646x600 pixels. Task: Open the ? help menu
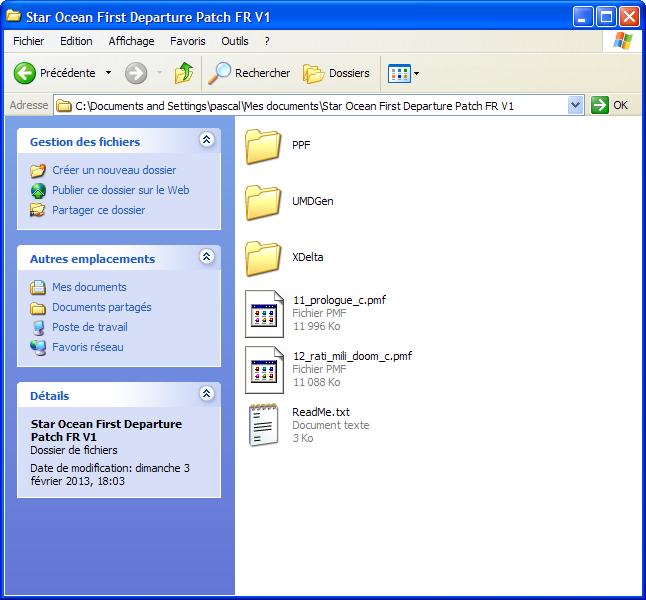(267, 41)
